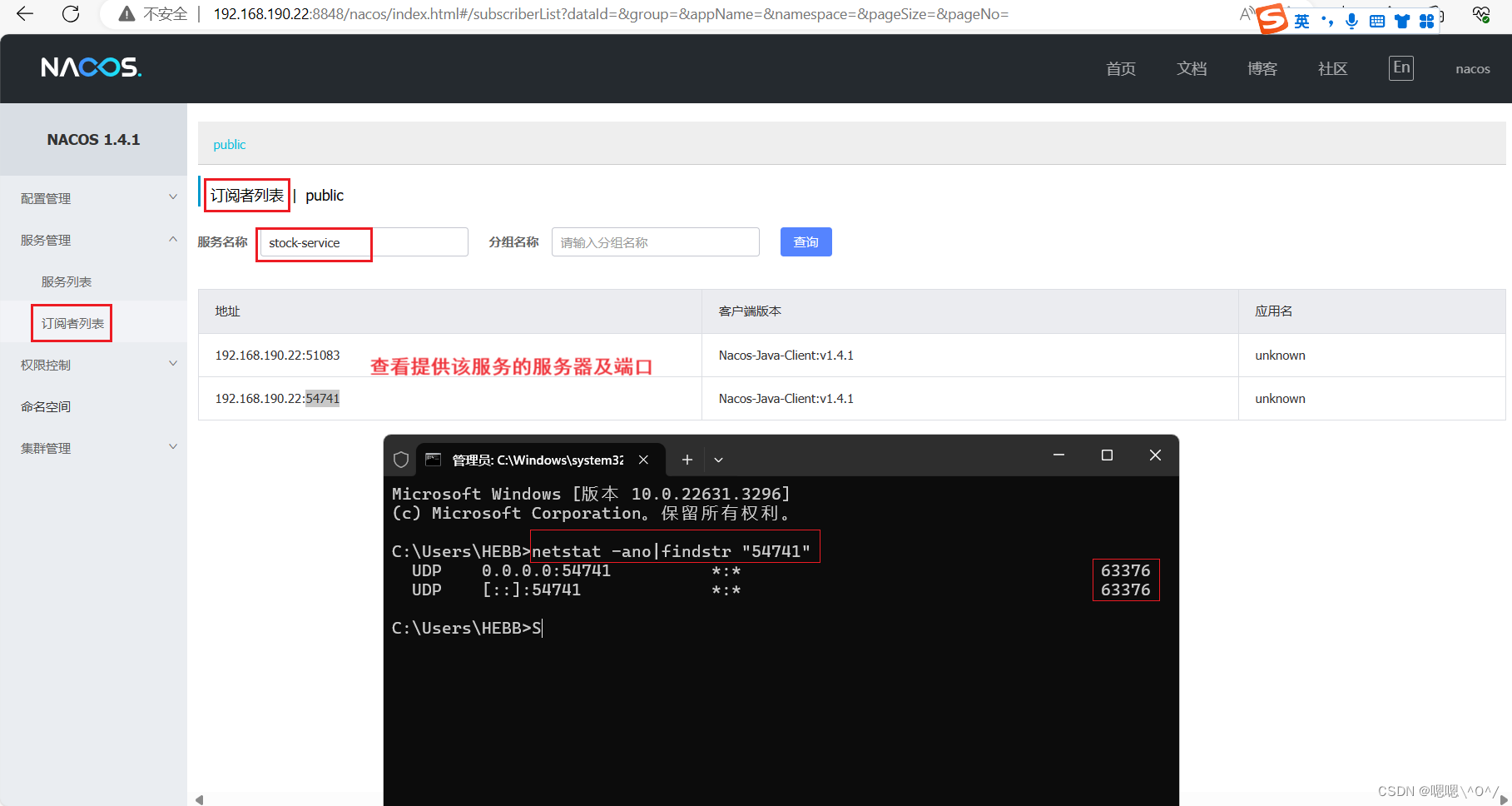Add a new terminal tab with plus

point(687,460)
